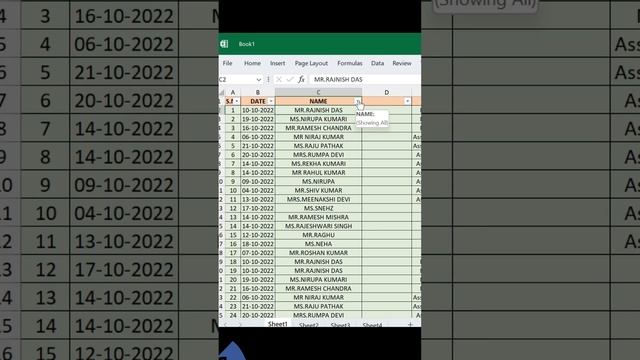Select column B header in the Excel window
The height and width of the screenshot is (360, 640).
pos(258,93)
